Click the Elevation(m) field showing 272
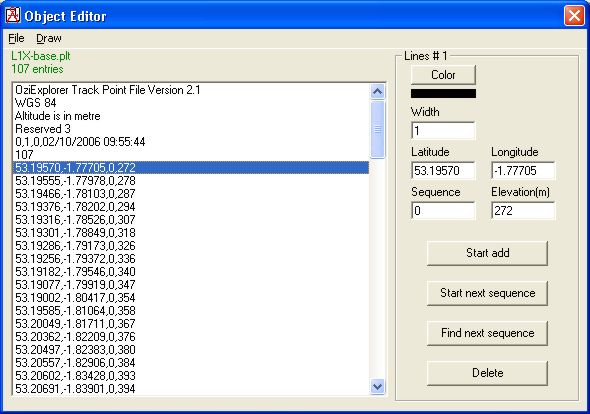 [x=523, y=210]
